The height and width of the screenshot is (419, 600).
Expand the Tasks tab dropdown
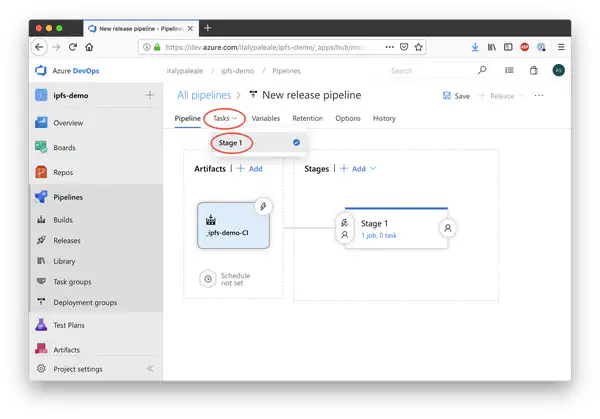(x=225, y=118)
